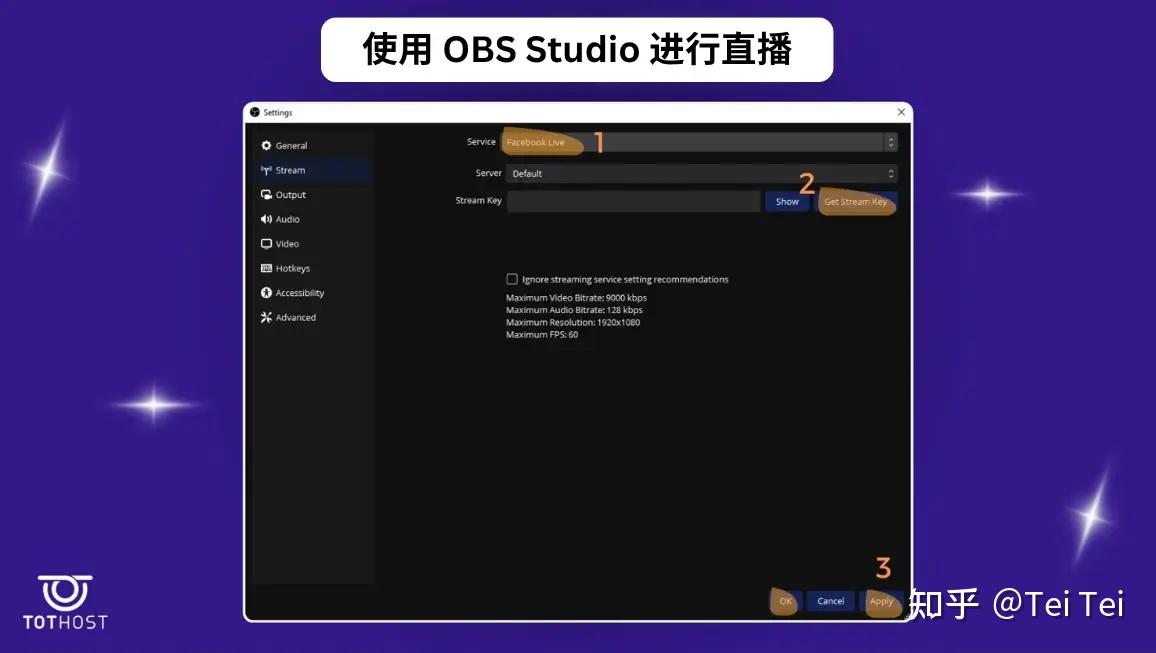
Task: Click the Stream antenna icon in sidebar
Action: pos(269,170)
